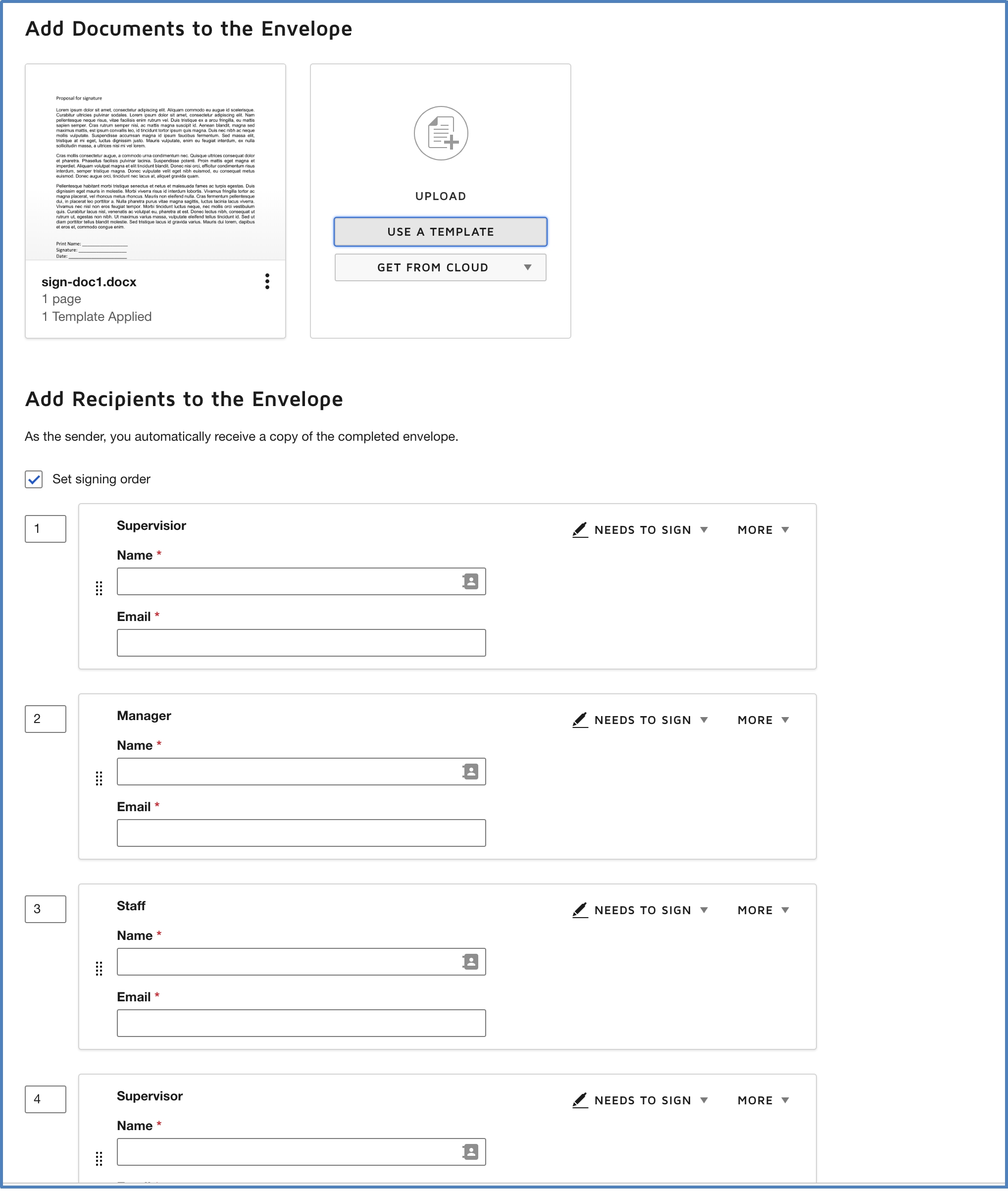Click the Use a Template button
This screenshot has height=1191, width=1008.
(x=441, y=231)
